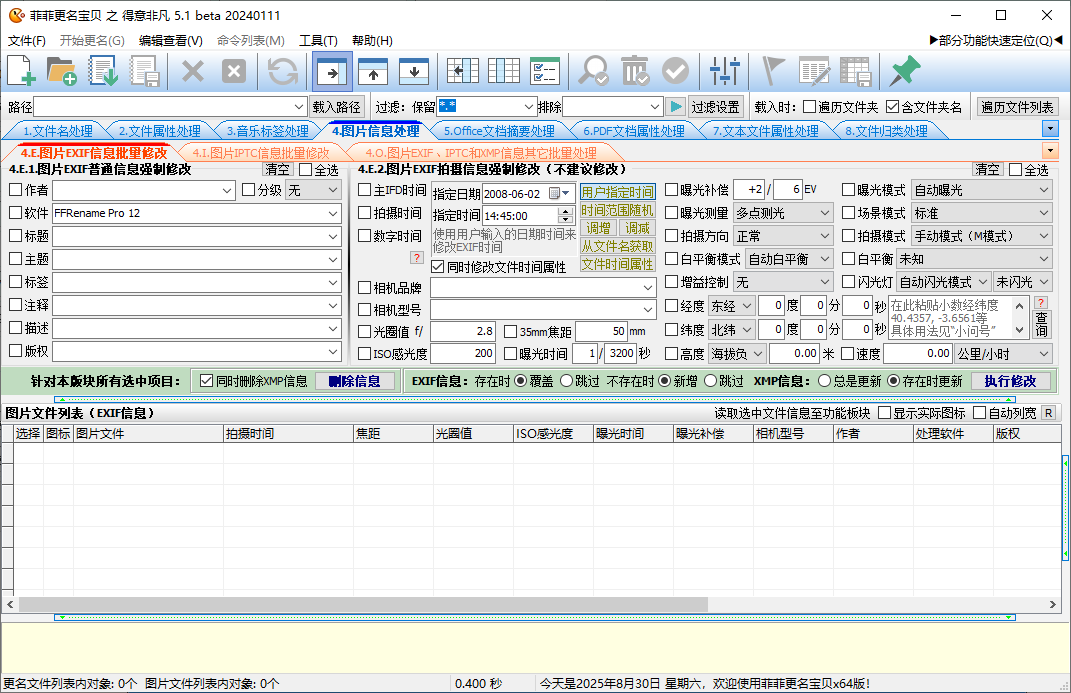Select the 总是更新 radio option
This screenshot has width=1071, height=693.
[825, 381]
